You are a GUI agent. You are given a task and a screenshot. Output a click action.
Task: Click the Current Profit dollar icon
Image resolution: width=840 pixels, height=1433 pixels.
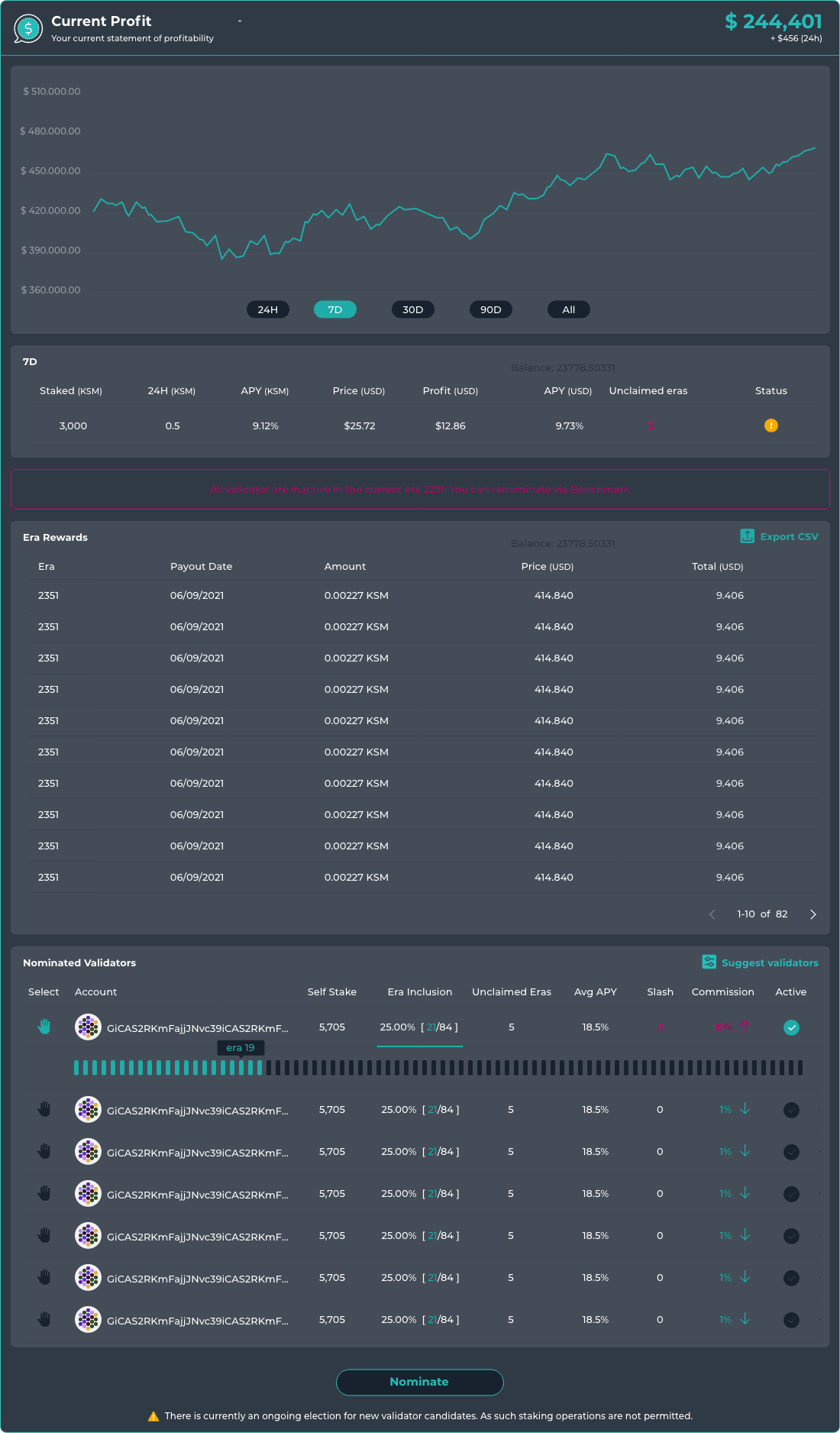(x=28, y=29)
